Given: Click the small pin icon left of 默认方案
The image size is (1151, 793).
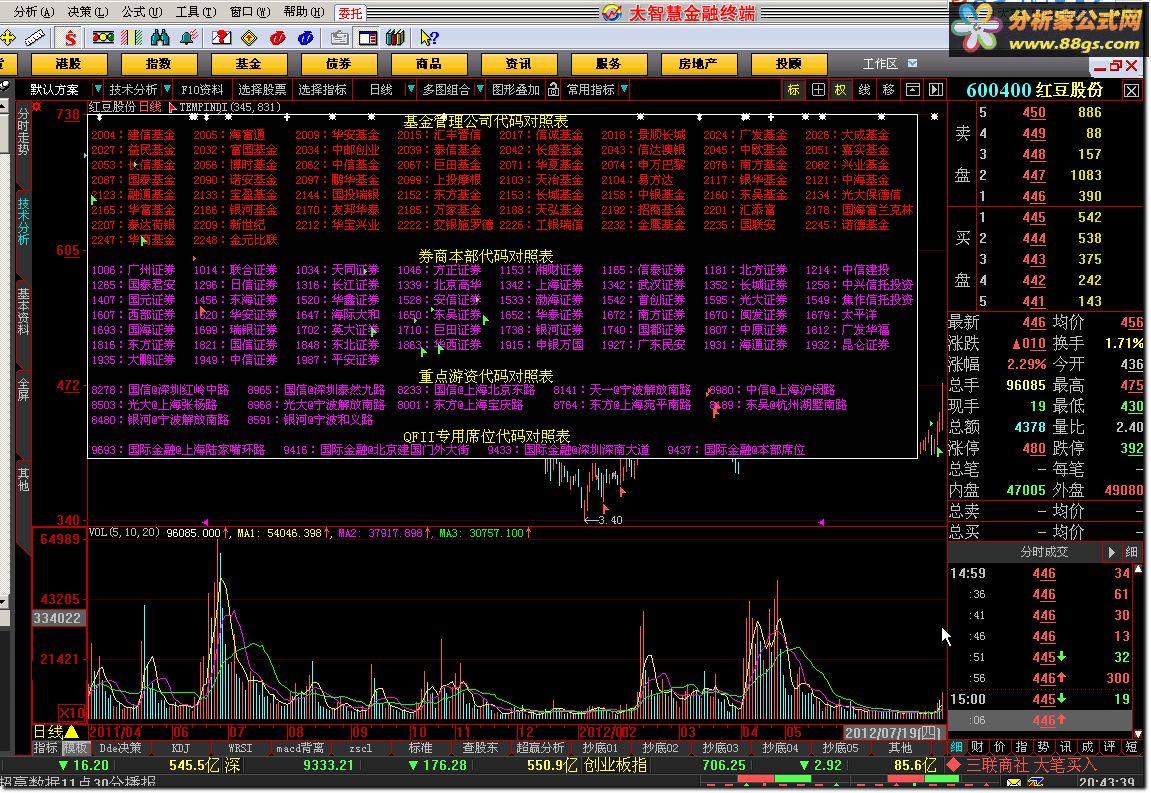Looking at the screenshot, I should coord(5,87).
